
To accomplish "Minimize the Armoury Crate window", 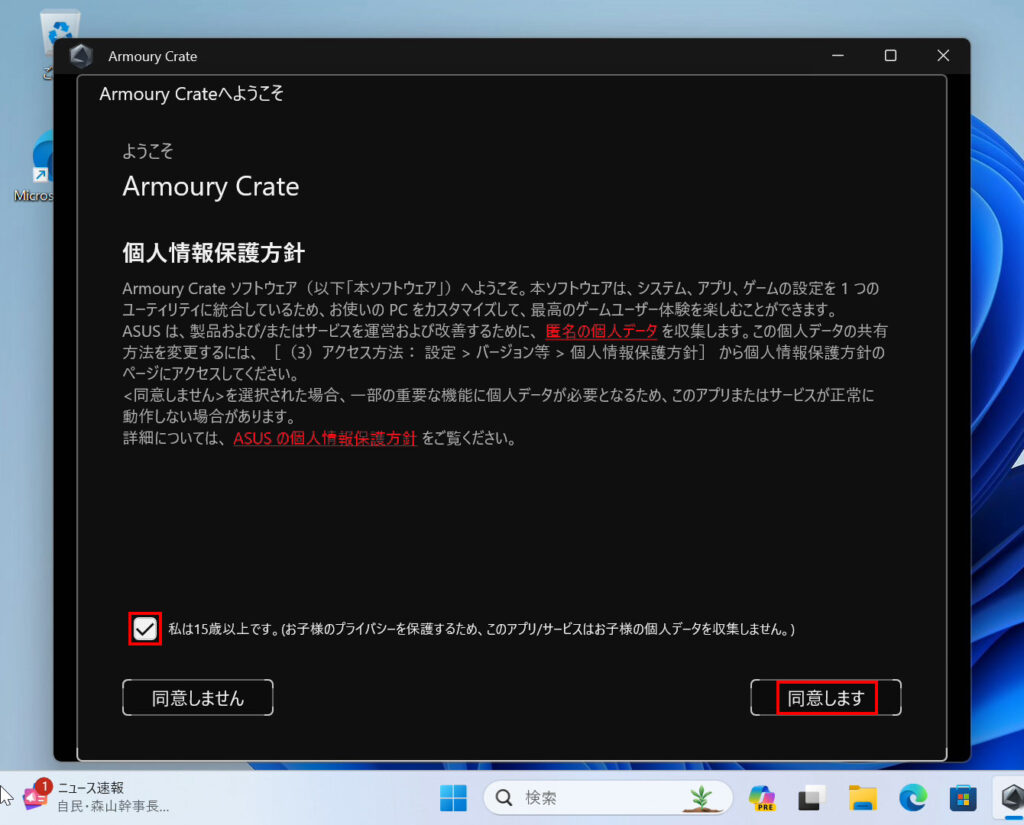I will 838,56.
